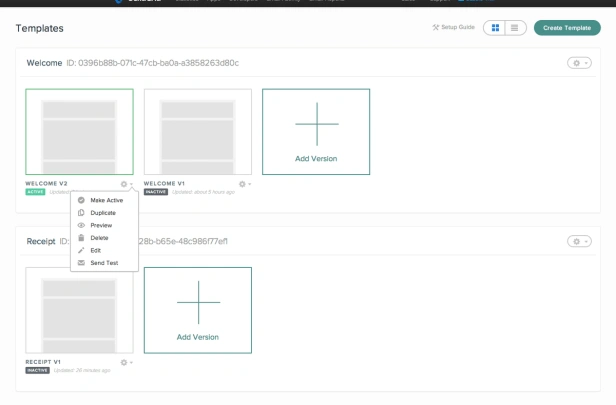Add a version to Welcome template
Image resolution: width=616 pixels, height=405 pixels.
[316, 132]
